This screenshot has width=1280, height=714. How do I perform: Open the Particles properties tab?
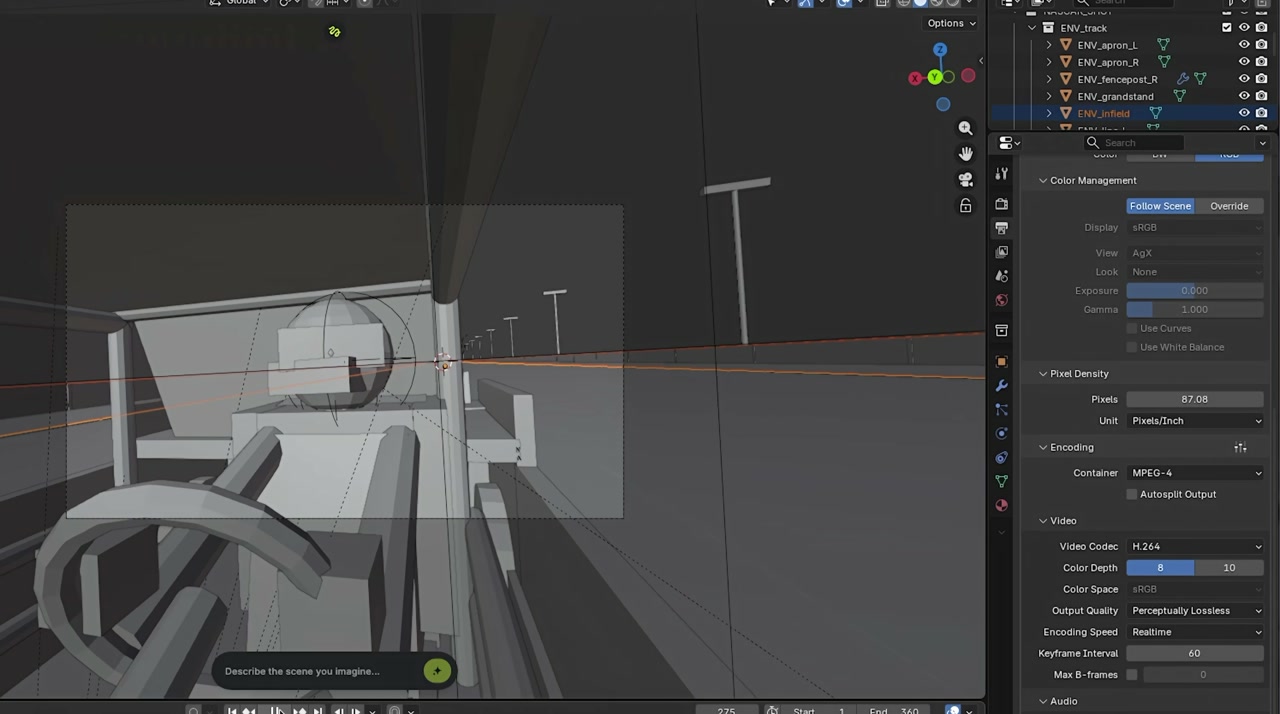(x=1001, y=409)
